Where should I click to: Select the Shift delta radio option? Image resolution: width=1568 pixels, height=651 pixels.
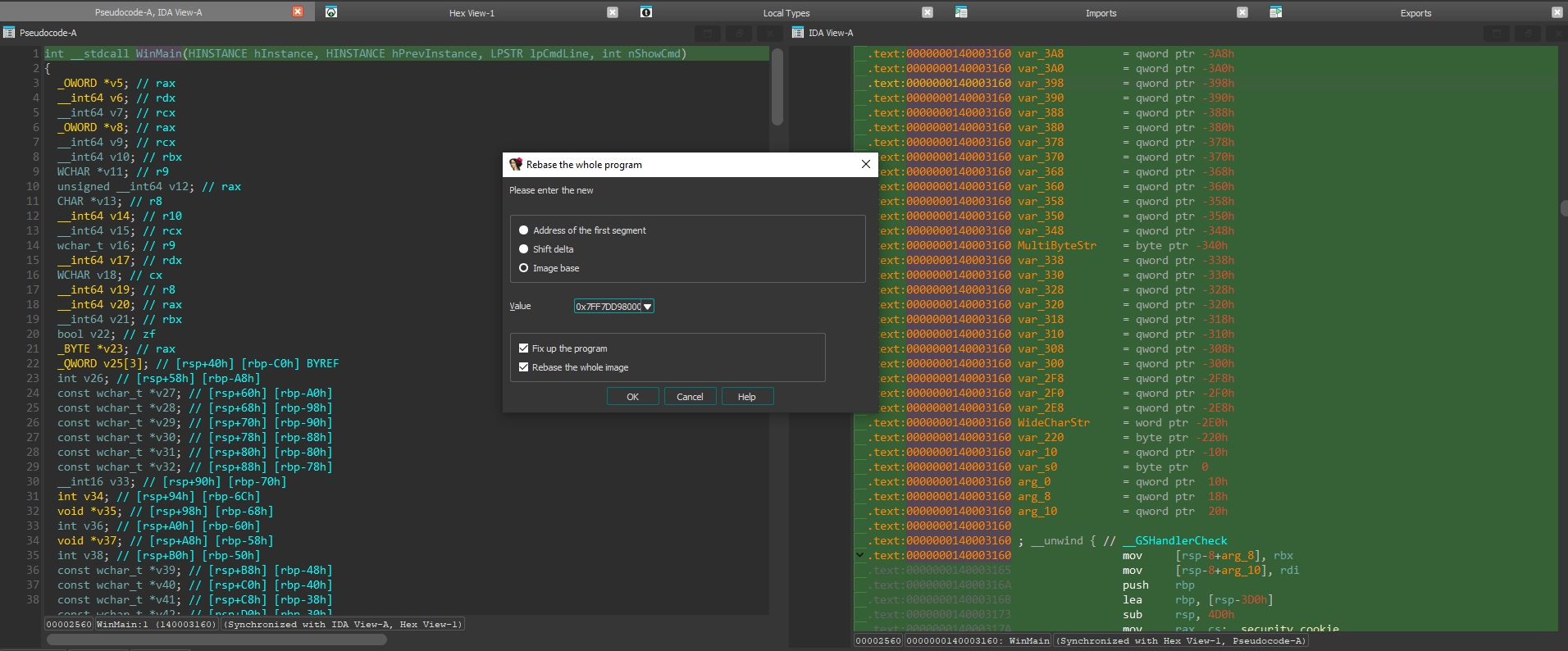(523, 249)
